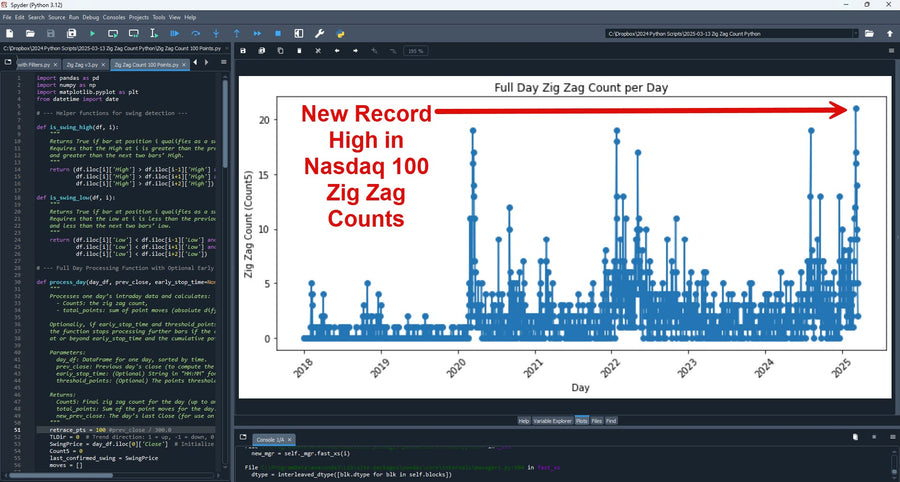Switch to Help pane tab
The height and width of the screenshot is (482, 900).
tap(523, 421)
